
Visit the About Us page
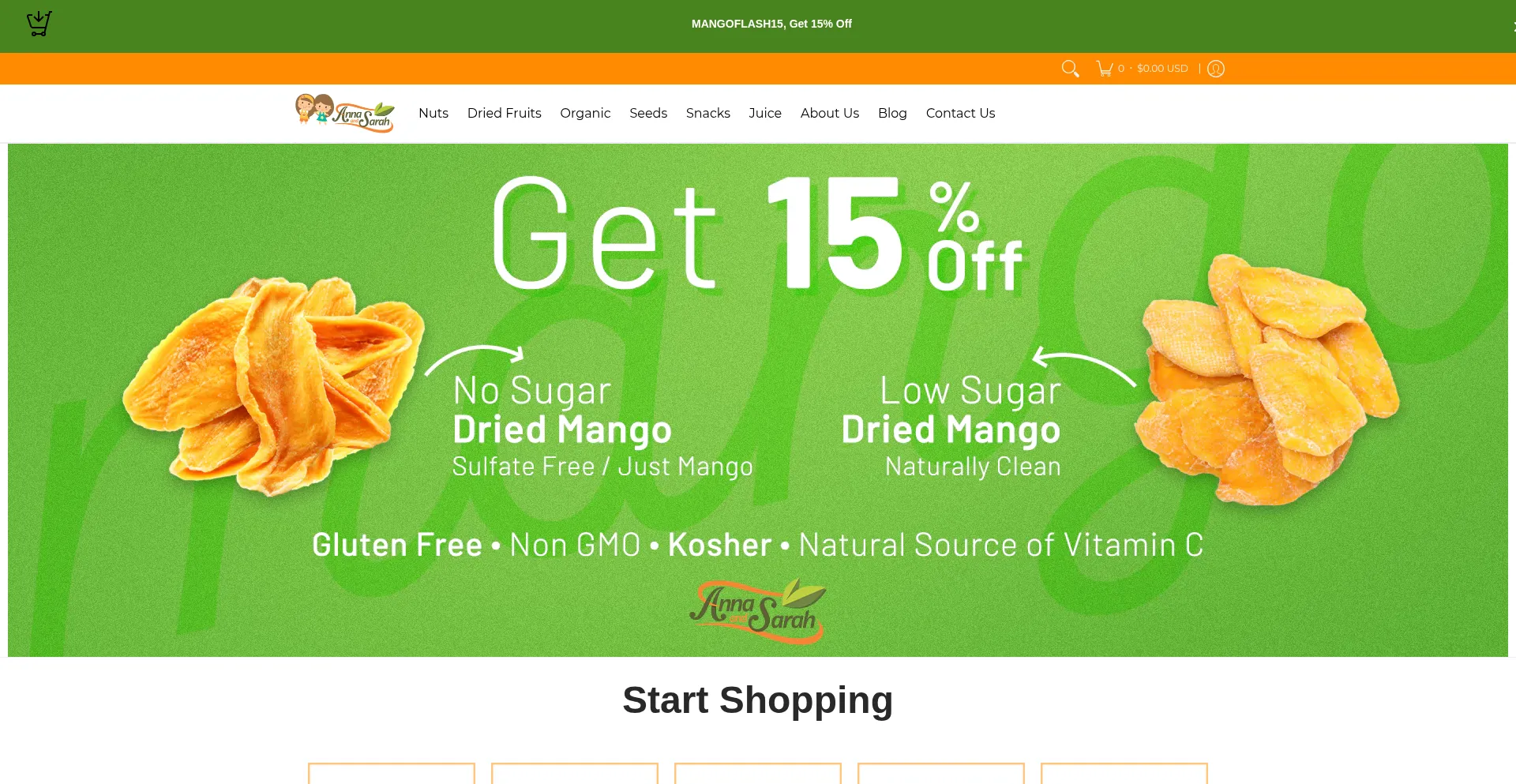click(830, 113)
